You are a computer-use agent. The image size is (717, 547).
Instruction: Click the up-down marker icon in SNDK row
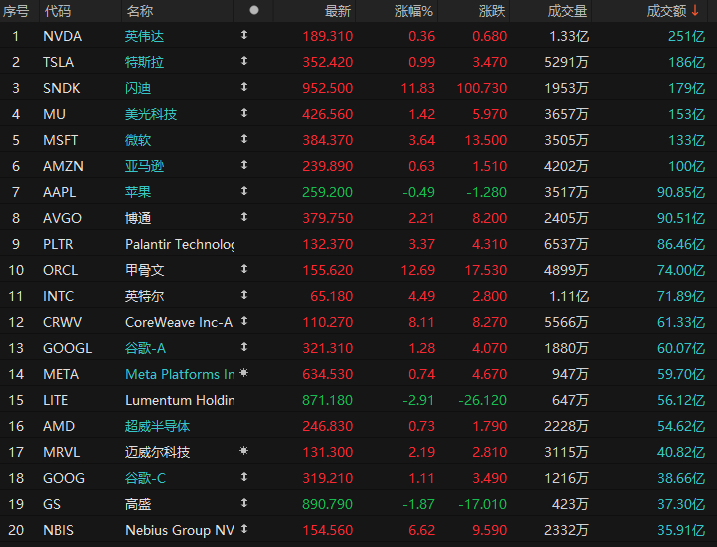pos(244,87)
